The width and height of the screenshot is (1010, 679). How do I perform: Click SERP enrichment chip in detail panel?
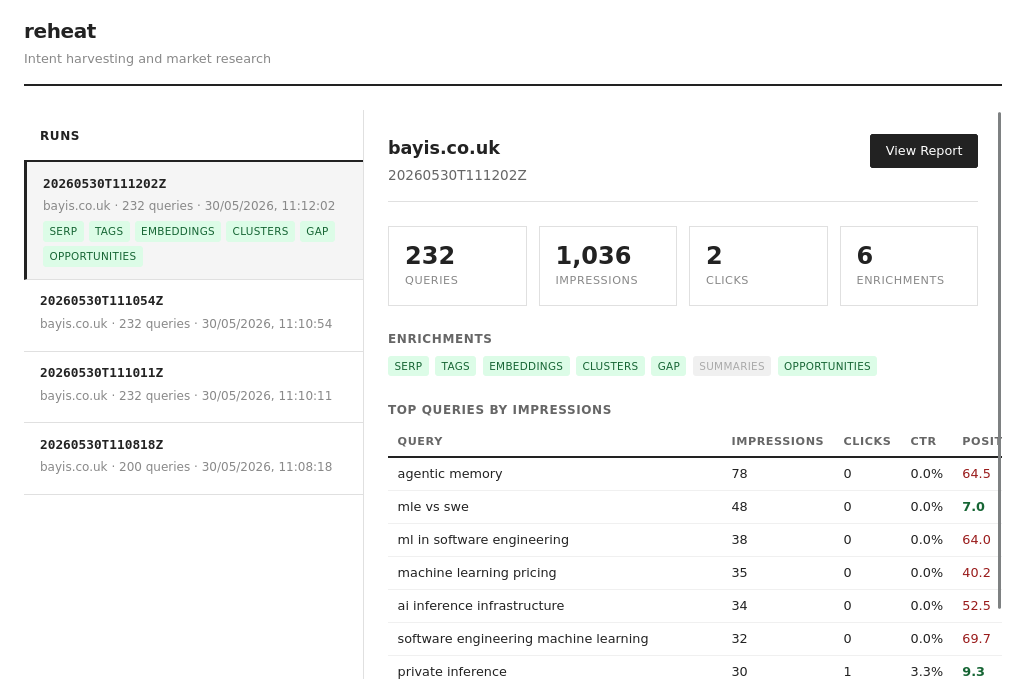tap(408, 366)
